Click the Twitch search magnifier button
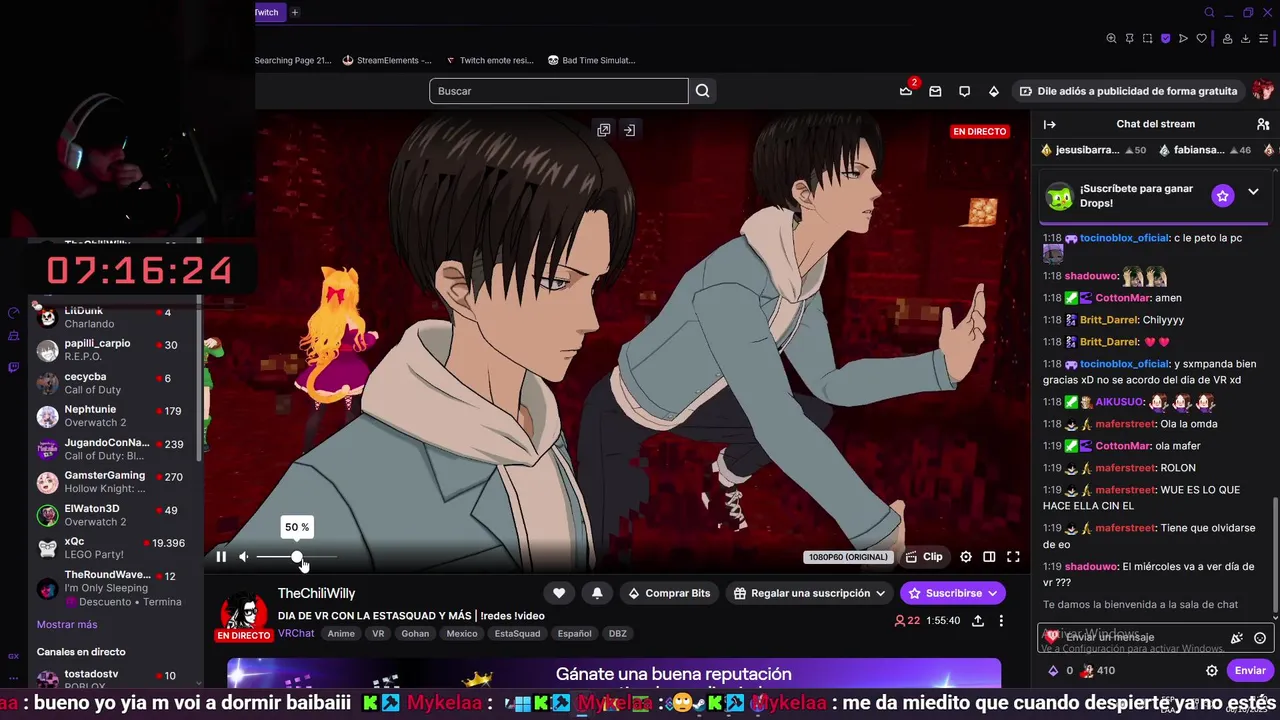This screenshot has height=720, width=1280. [702, 91]
